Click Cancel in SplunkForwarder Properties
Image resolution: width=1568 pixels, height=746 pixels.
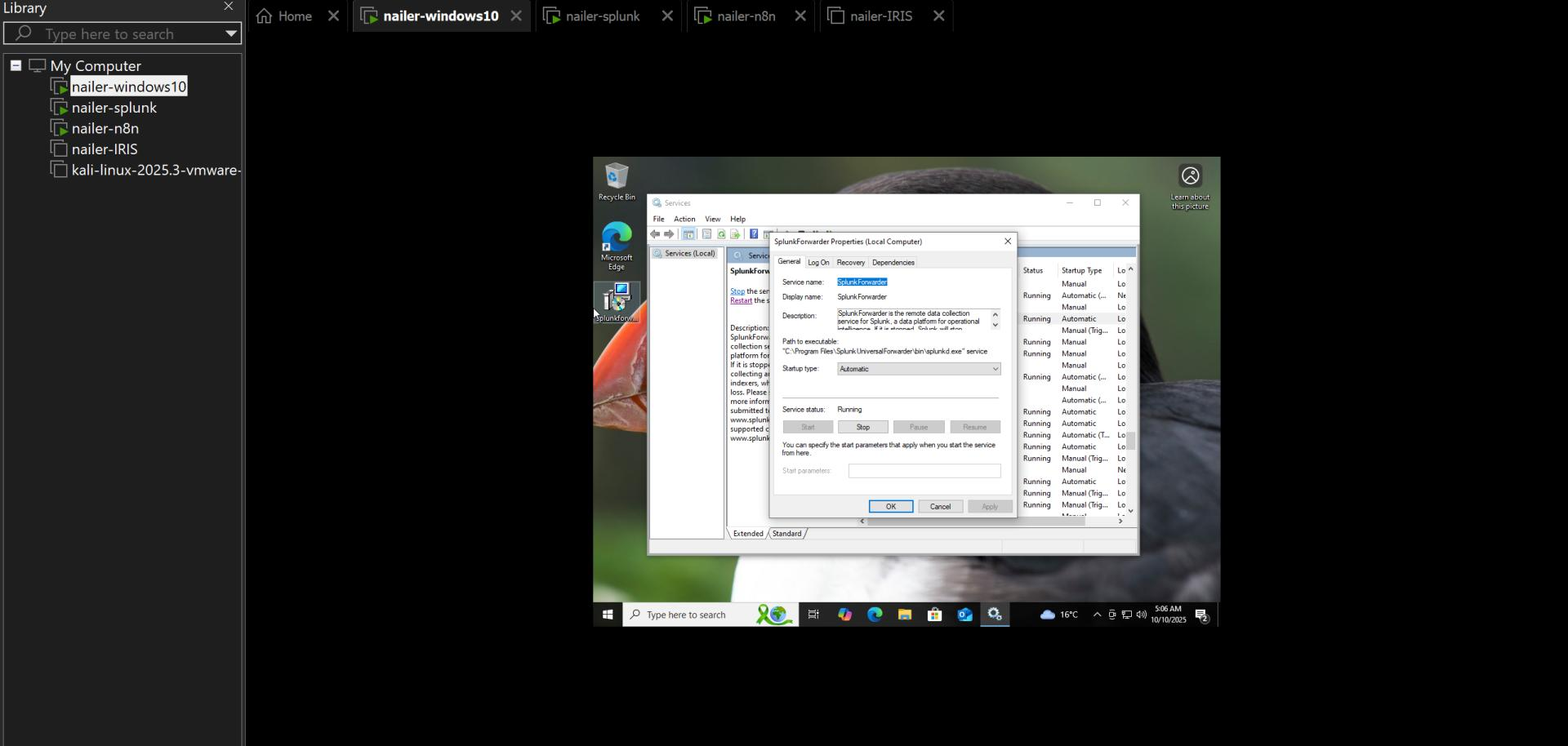(940, 507)
